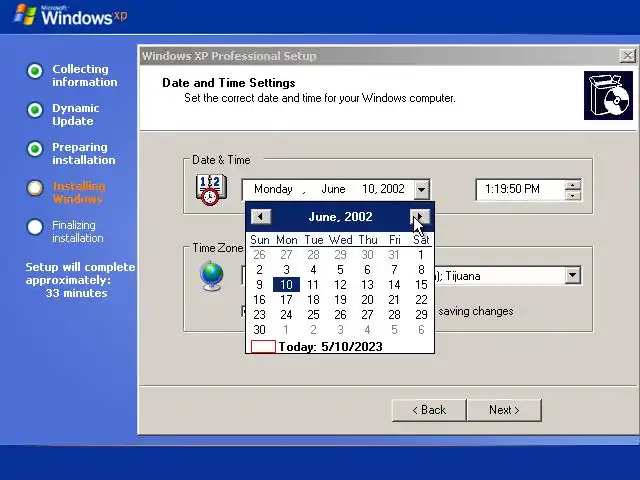Viewport: 640px width, 480px height.
Task: Select June 11 in the calendar
Action: coord(313,284)
